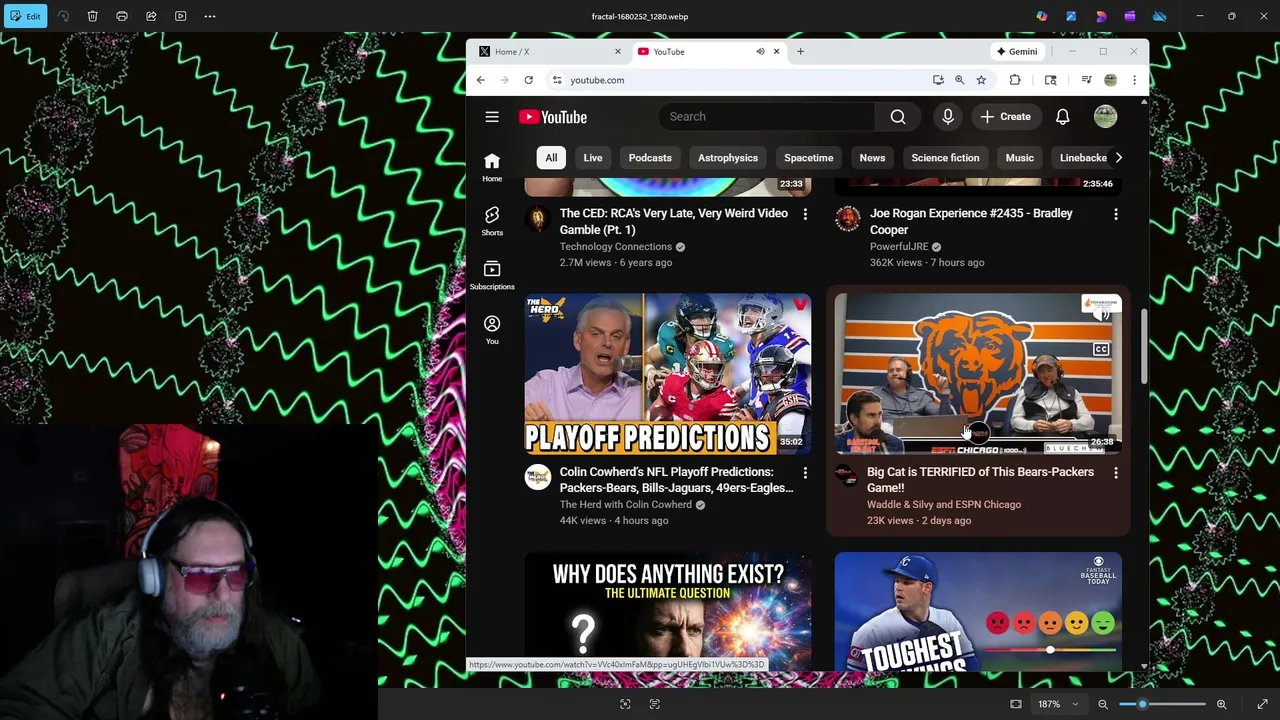Toggle sound on the Bears video preview
1280x720 pixels.
tap(1101, 314)
